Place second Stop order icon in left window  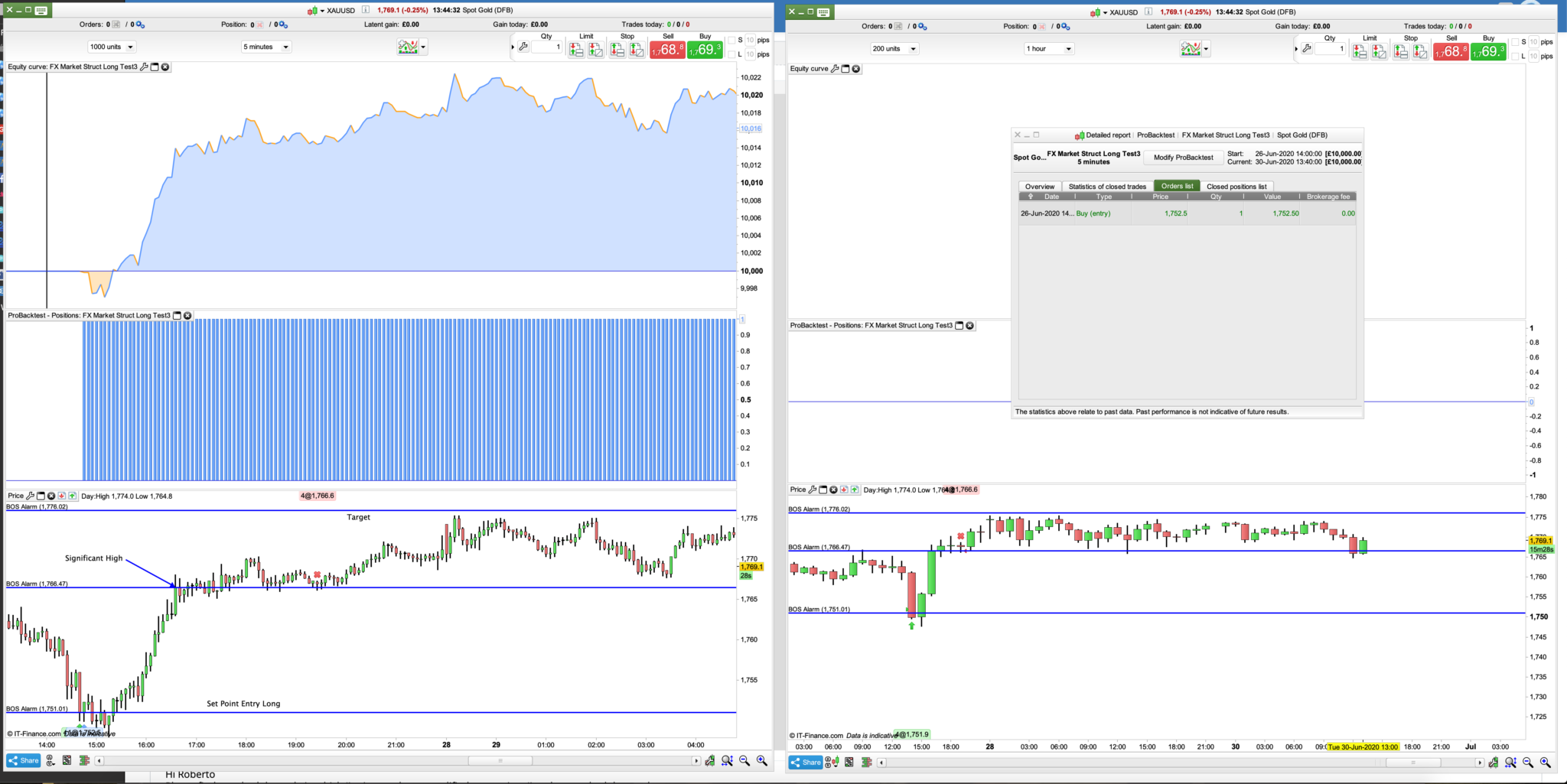[637, 50]
